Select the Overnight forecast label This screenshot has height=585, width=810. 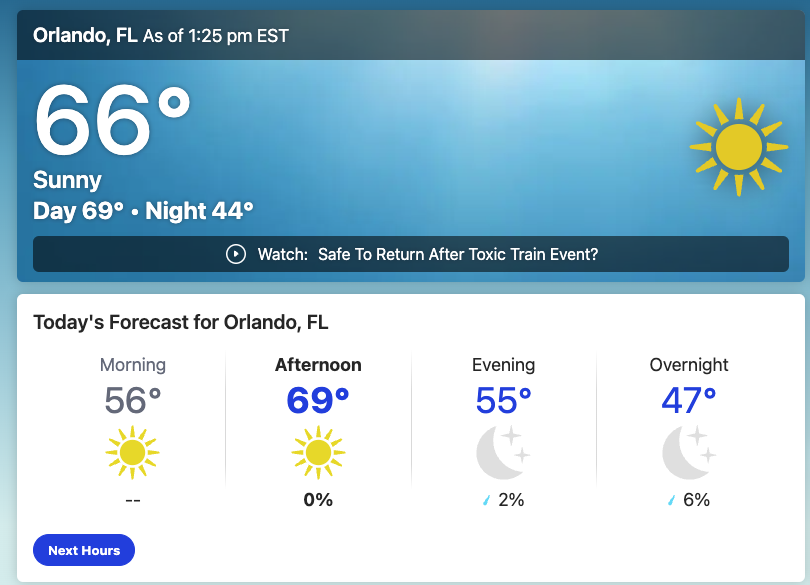coord(689,365)
